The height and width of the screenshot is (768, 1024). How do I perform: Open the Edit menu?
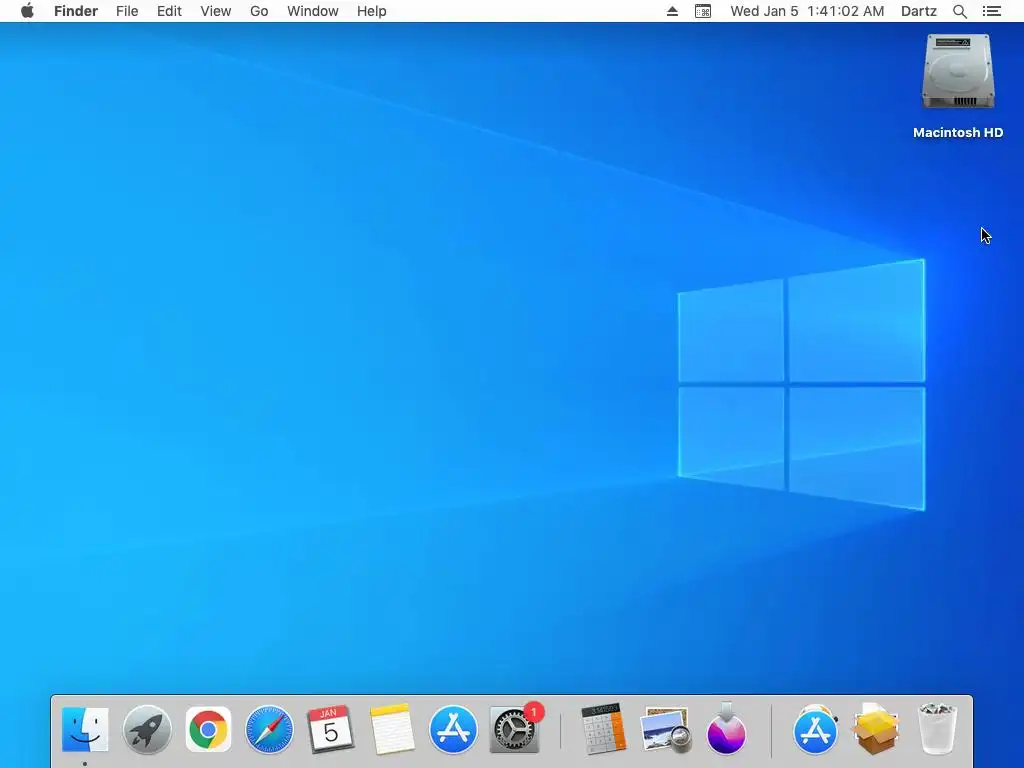[x=169, y=11]
